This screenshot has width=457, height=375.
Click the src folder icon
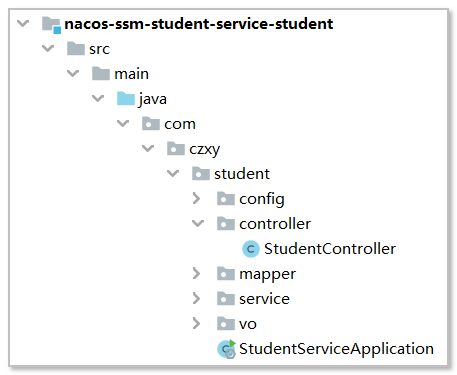(76, 49)
